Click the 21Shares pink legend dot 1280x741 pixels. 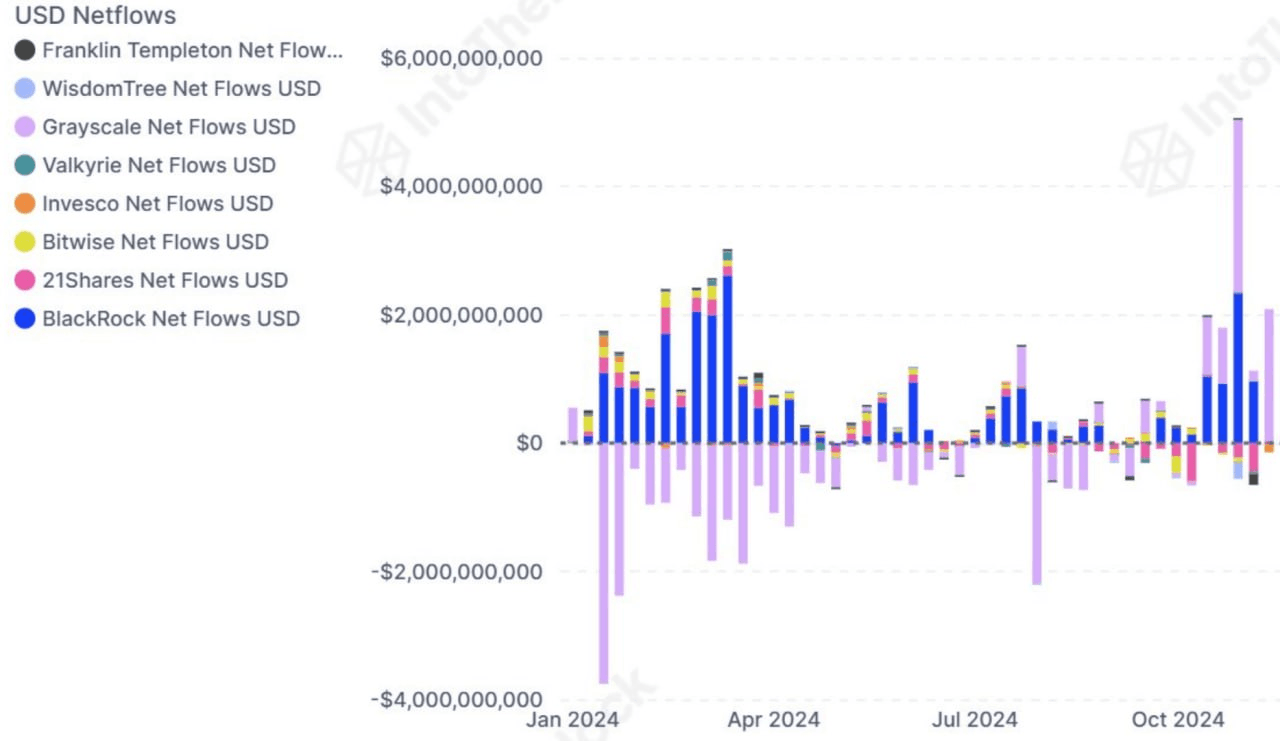25,280
